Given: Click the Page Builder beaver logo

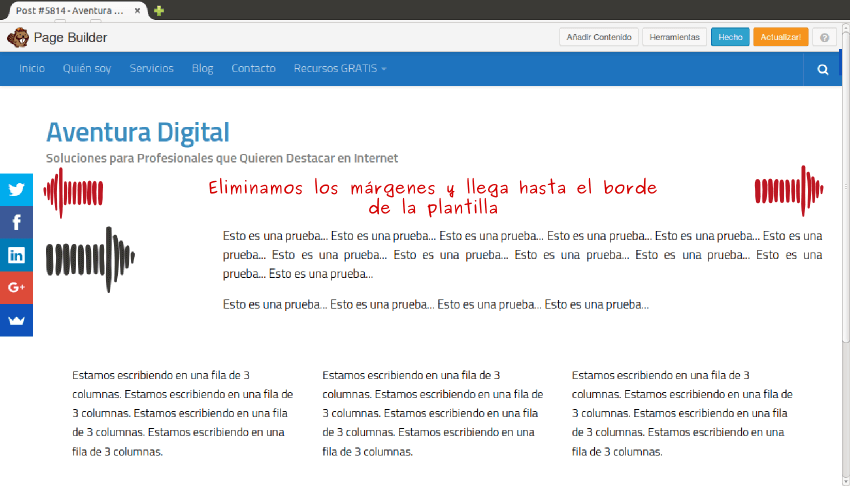Looking at the screenshot, I should (x=17, y=38).
